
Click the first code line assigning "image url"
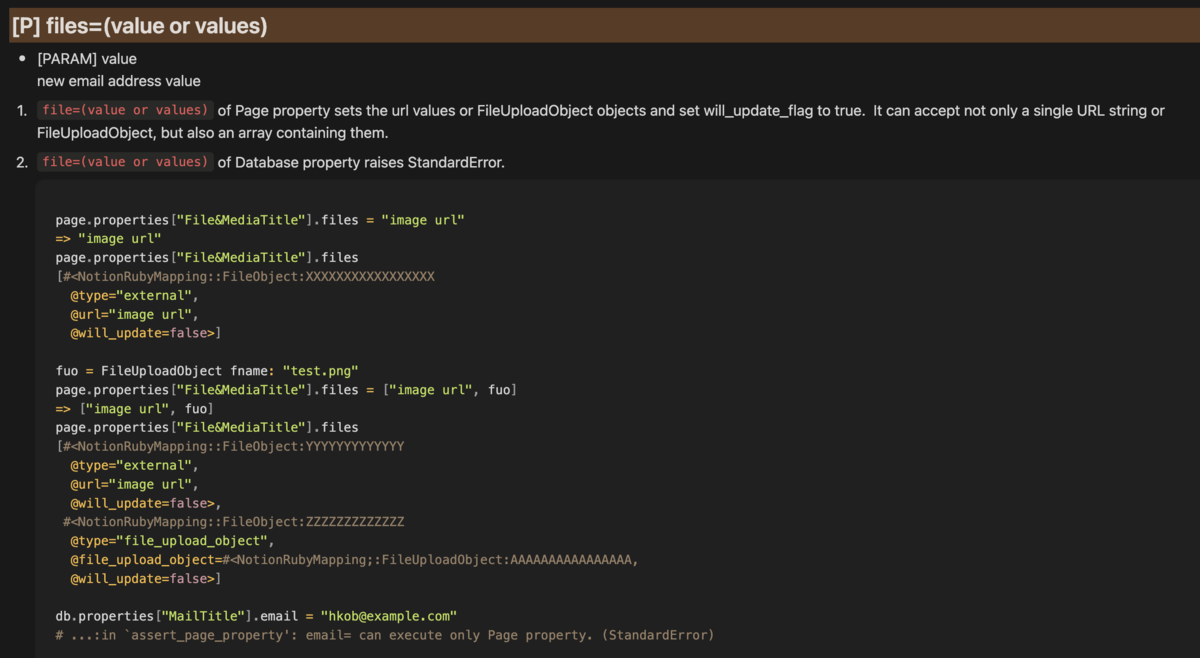[261, 219]
